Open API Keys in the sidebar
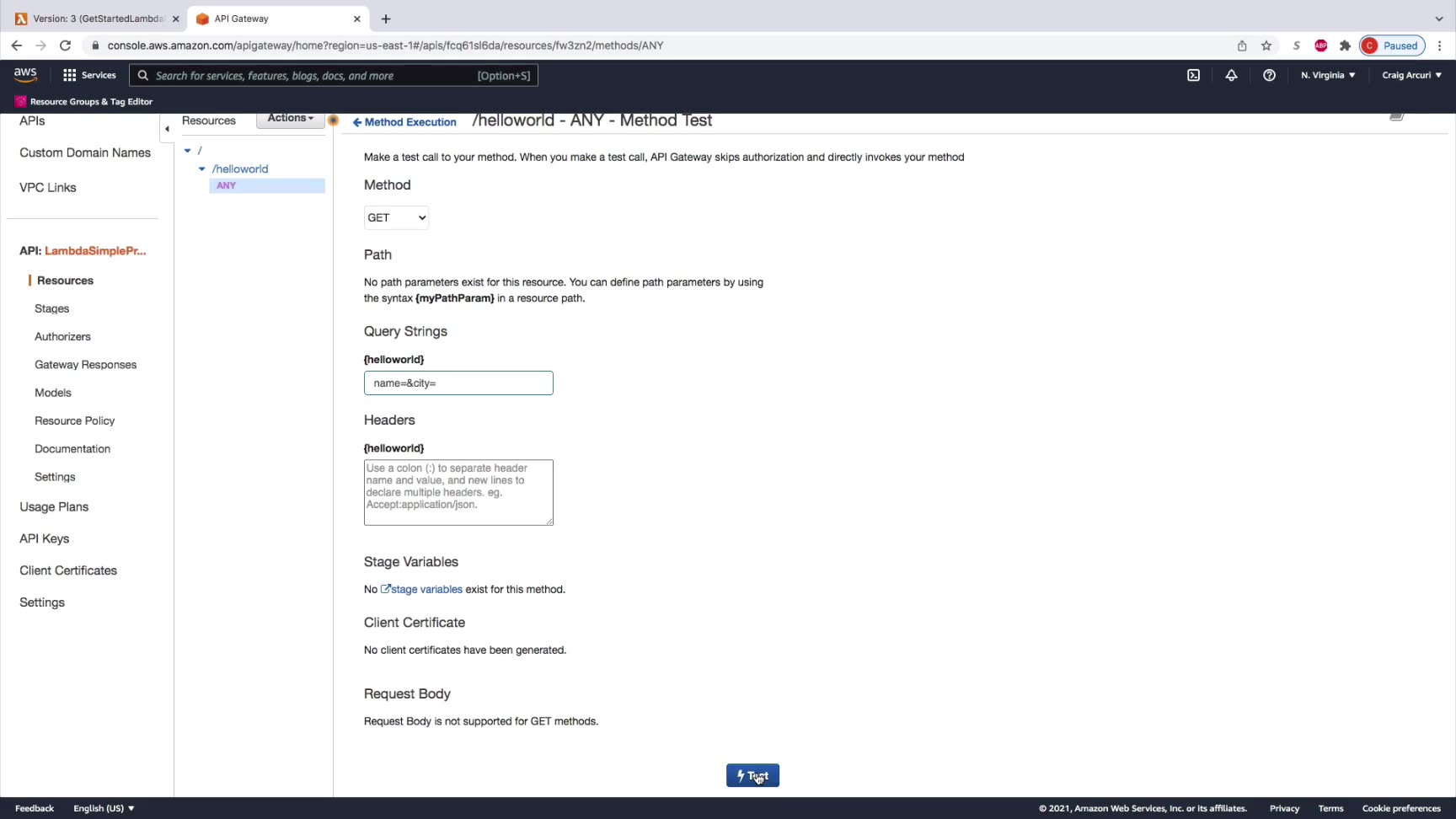This screenshot has height=819, width=1456. click(x=45, y=538)
